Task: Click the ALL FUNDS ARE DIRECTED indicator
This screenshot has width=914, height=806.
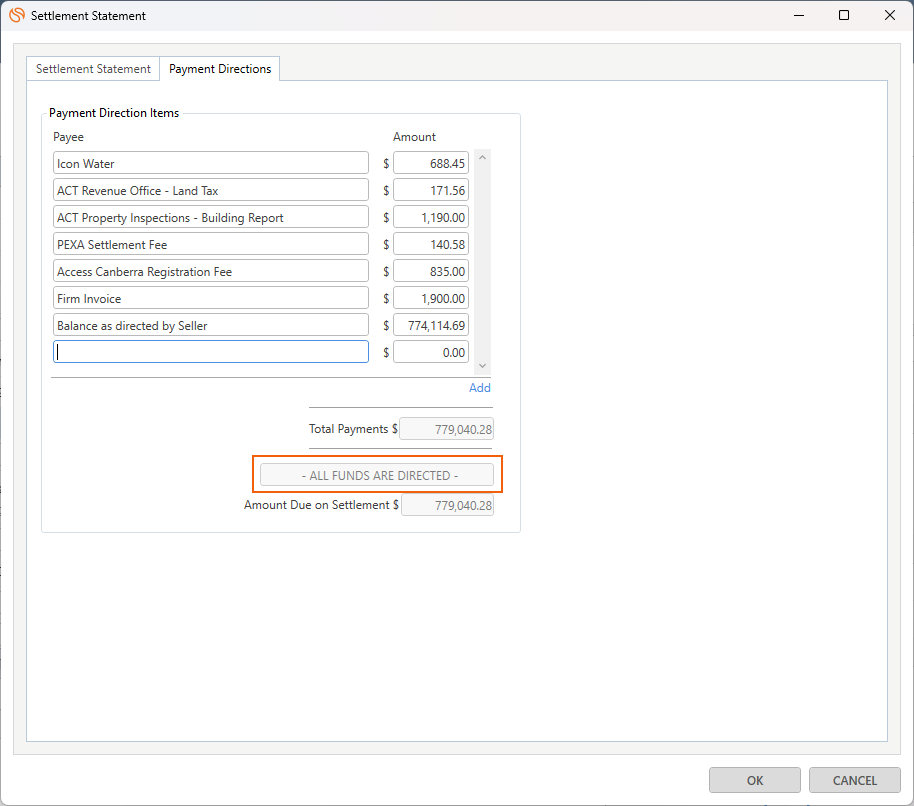Action: (377, 475)
